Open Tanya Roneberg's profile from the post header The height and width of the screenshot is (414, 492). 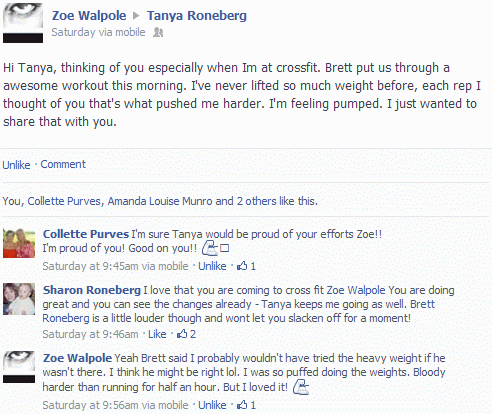(x=197, y=15)
